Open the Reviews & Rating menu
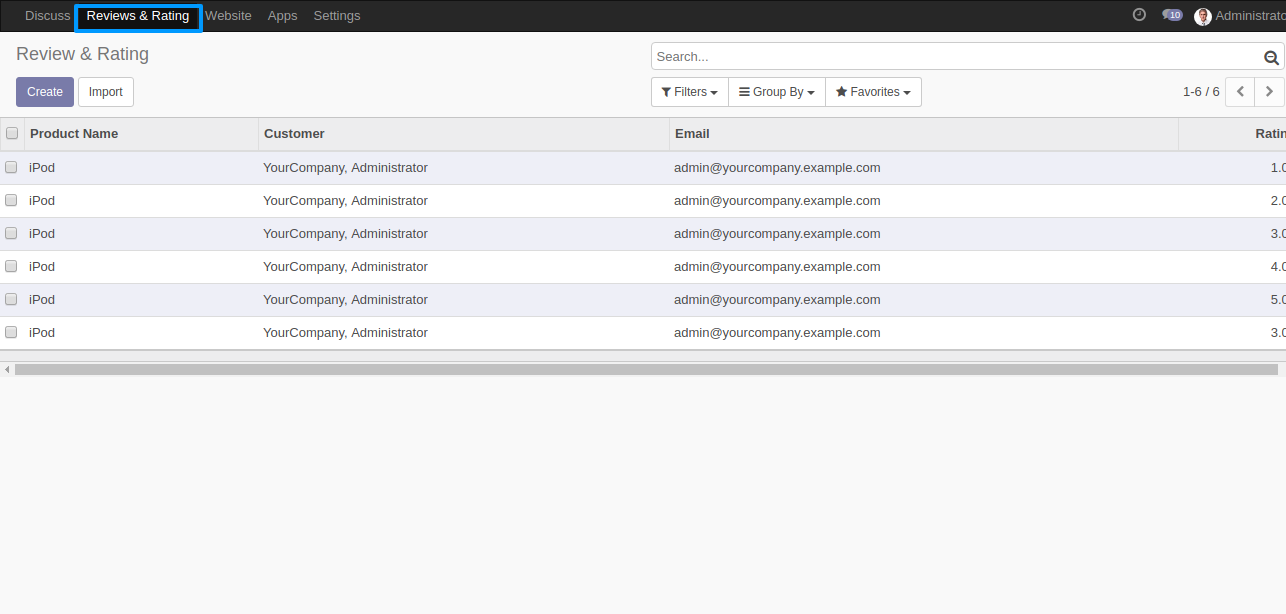 [x=138, y=16]
